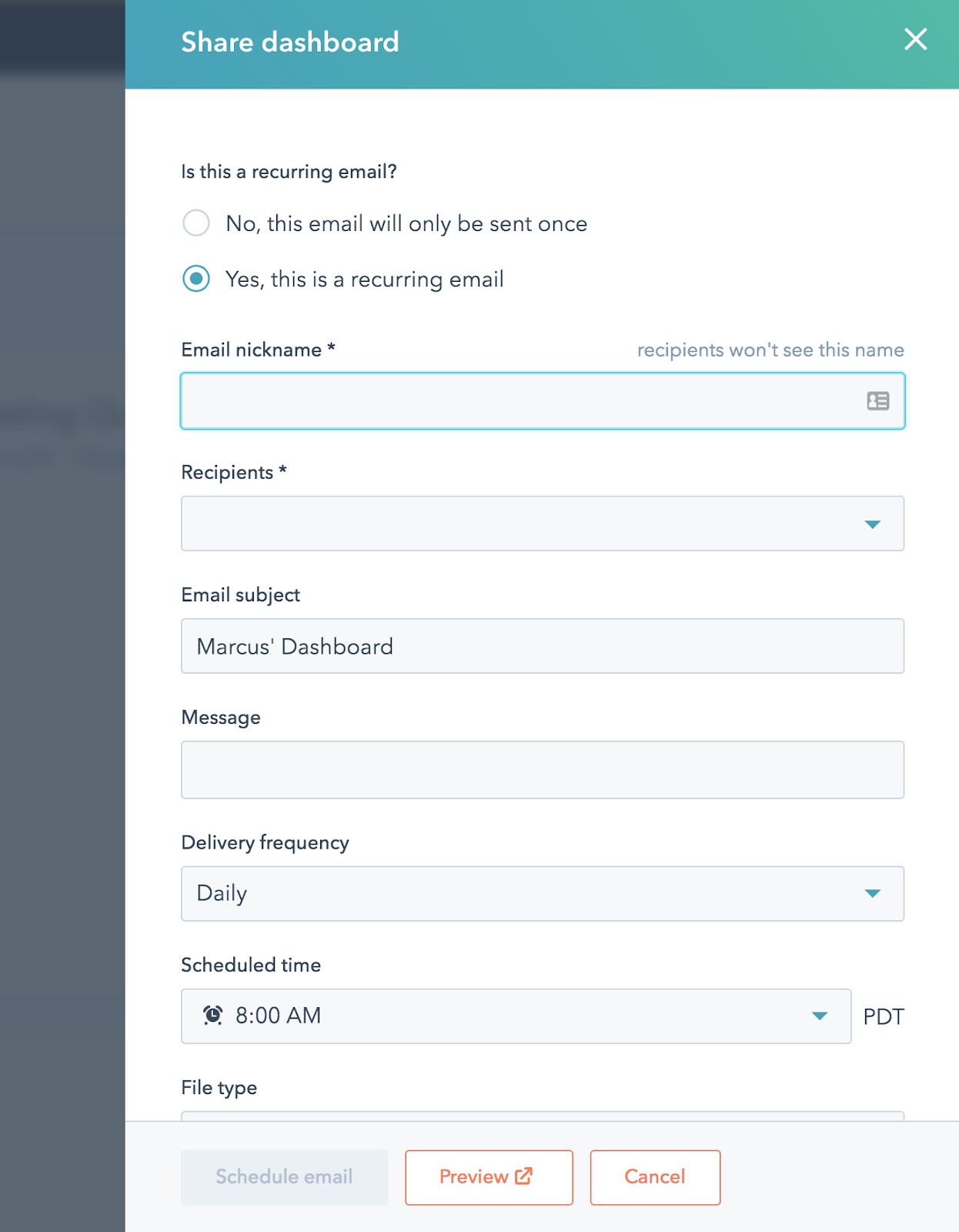The height and width of the screenshot is (1232, 959).
Task: Close the Share dashboard panel
Action: [915, 39]
